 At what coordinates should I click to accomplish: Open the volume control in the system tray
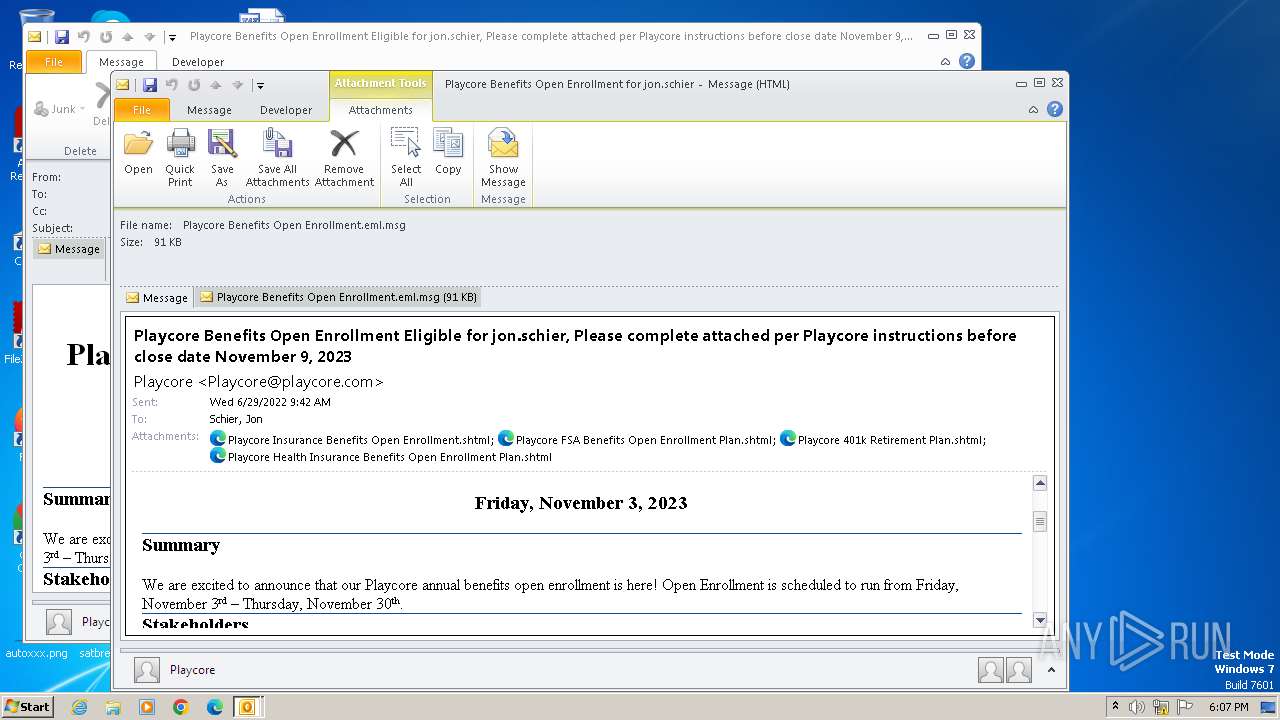(x=1137, y=707)
